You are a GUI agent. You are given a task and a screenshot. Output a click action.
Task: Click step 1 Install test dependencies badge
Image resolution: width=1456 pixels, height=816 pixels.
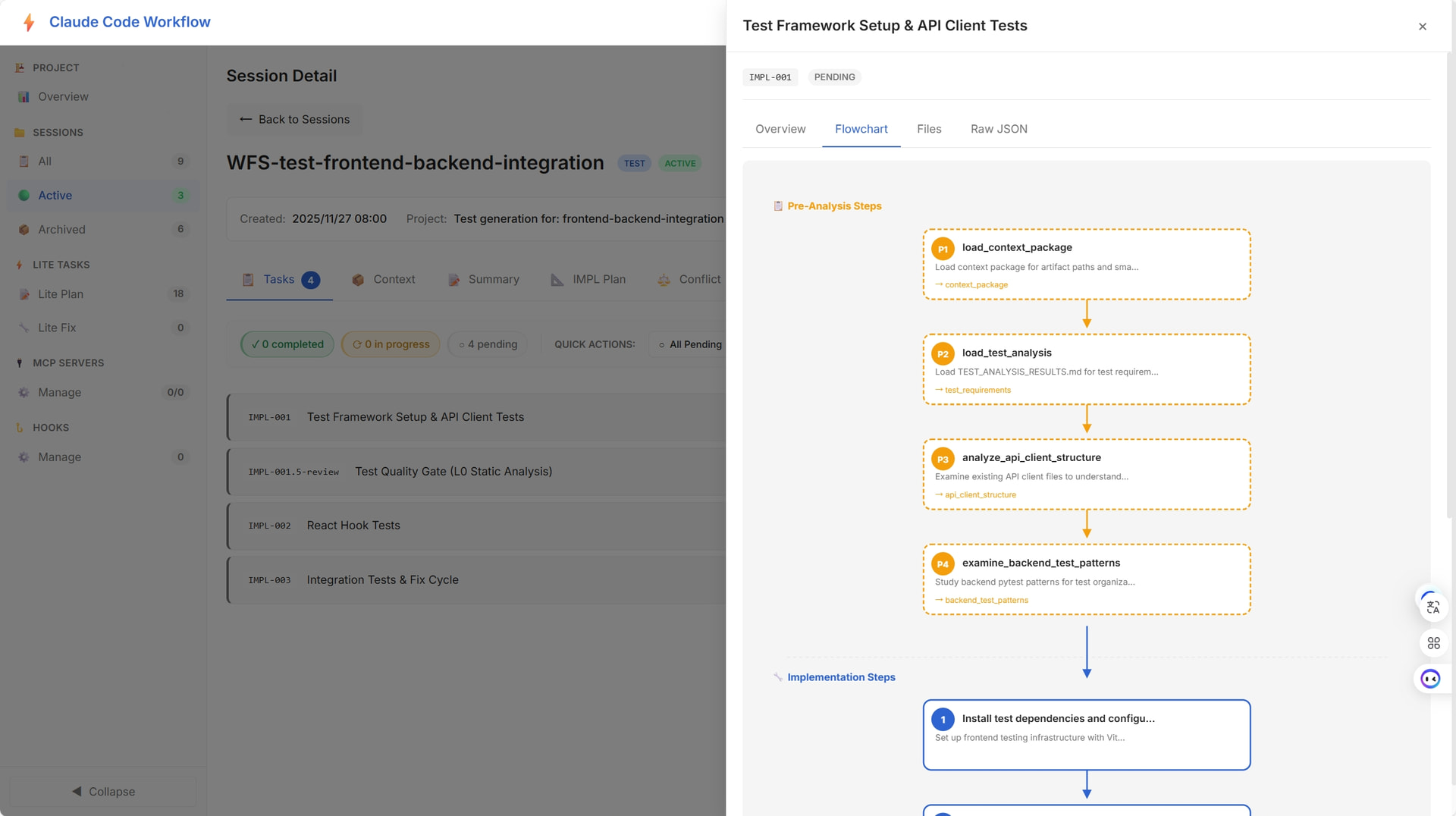[943, 720]
